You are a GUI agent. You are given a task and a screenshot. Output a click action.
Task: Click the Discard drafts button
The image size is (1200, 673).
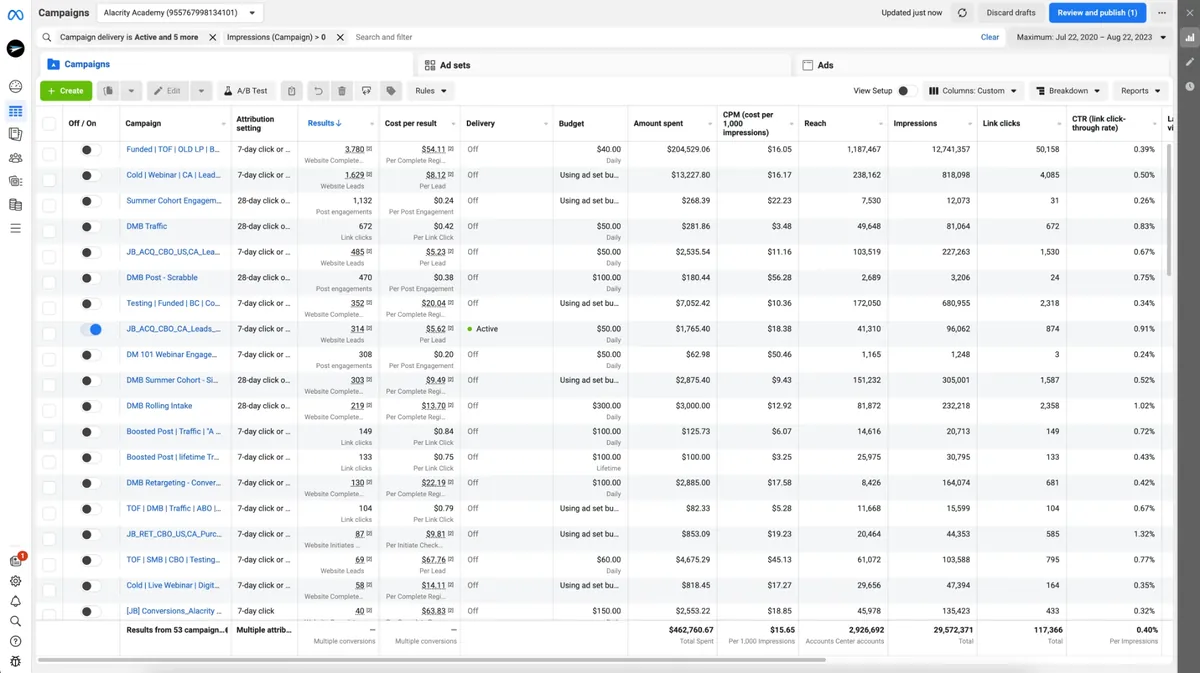(1011, 13)
